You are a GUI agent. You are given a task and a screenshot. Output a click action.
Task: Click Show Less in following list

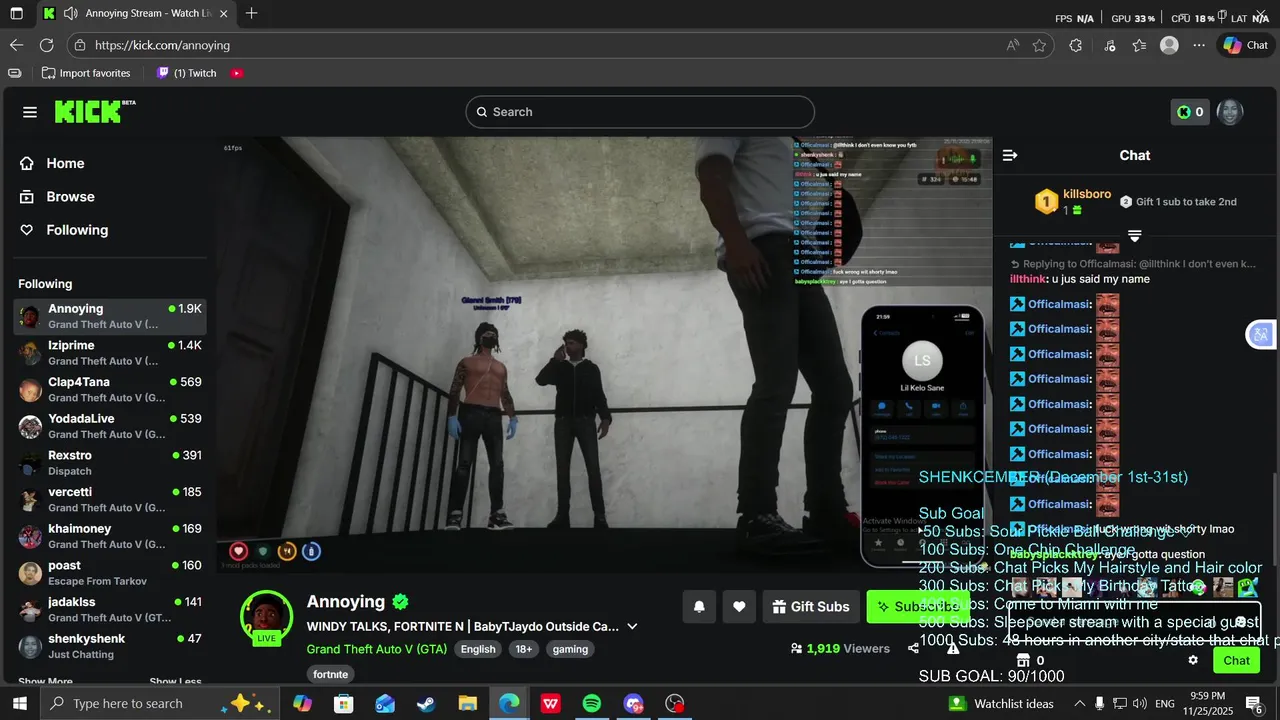pyautogui.click(x=175, y=682)
